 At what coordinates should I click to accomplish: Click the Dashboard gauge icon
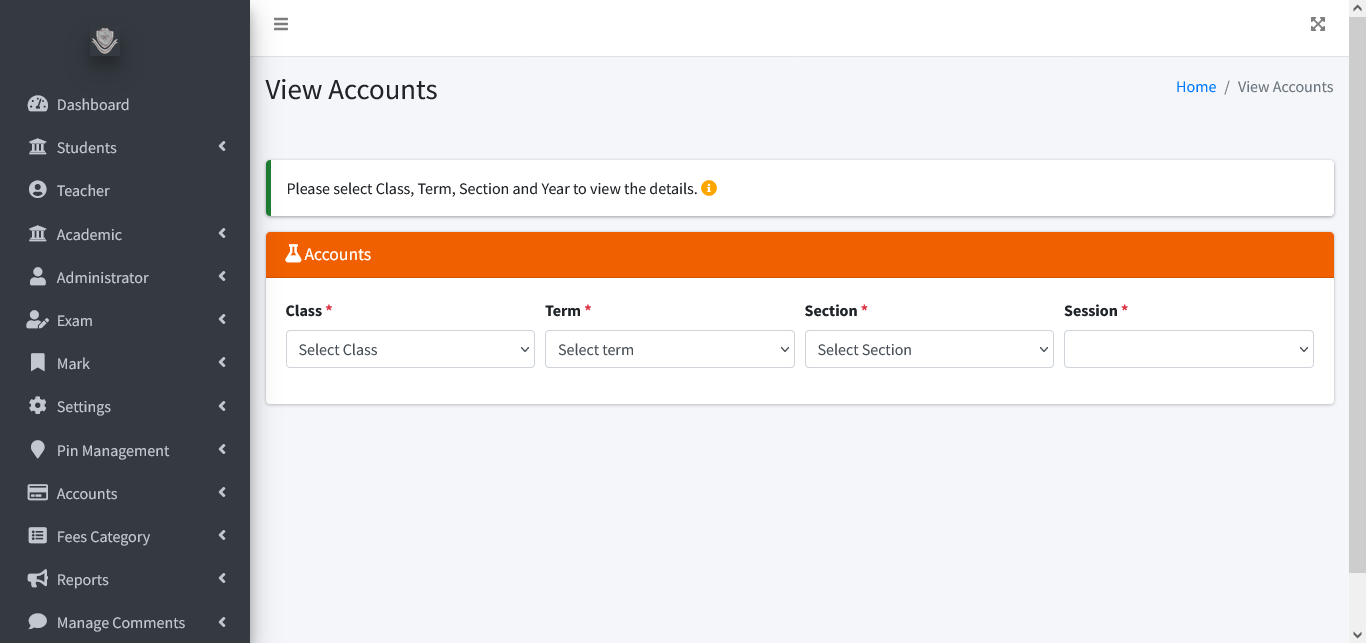pyautogui.click(x=38, y=104)
